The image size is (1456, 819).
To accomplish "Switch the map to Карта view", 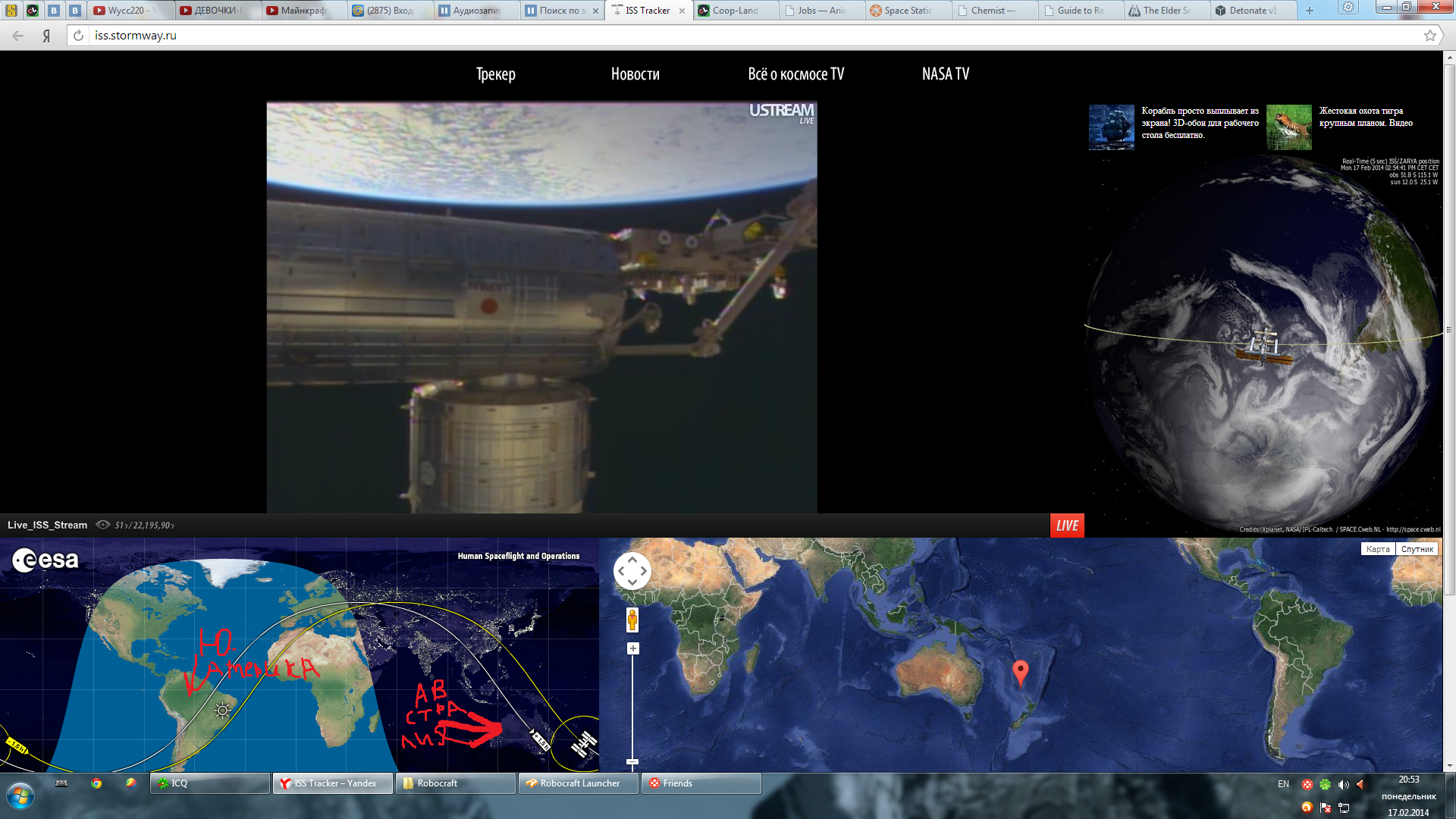I will [1378, 549].
